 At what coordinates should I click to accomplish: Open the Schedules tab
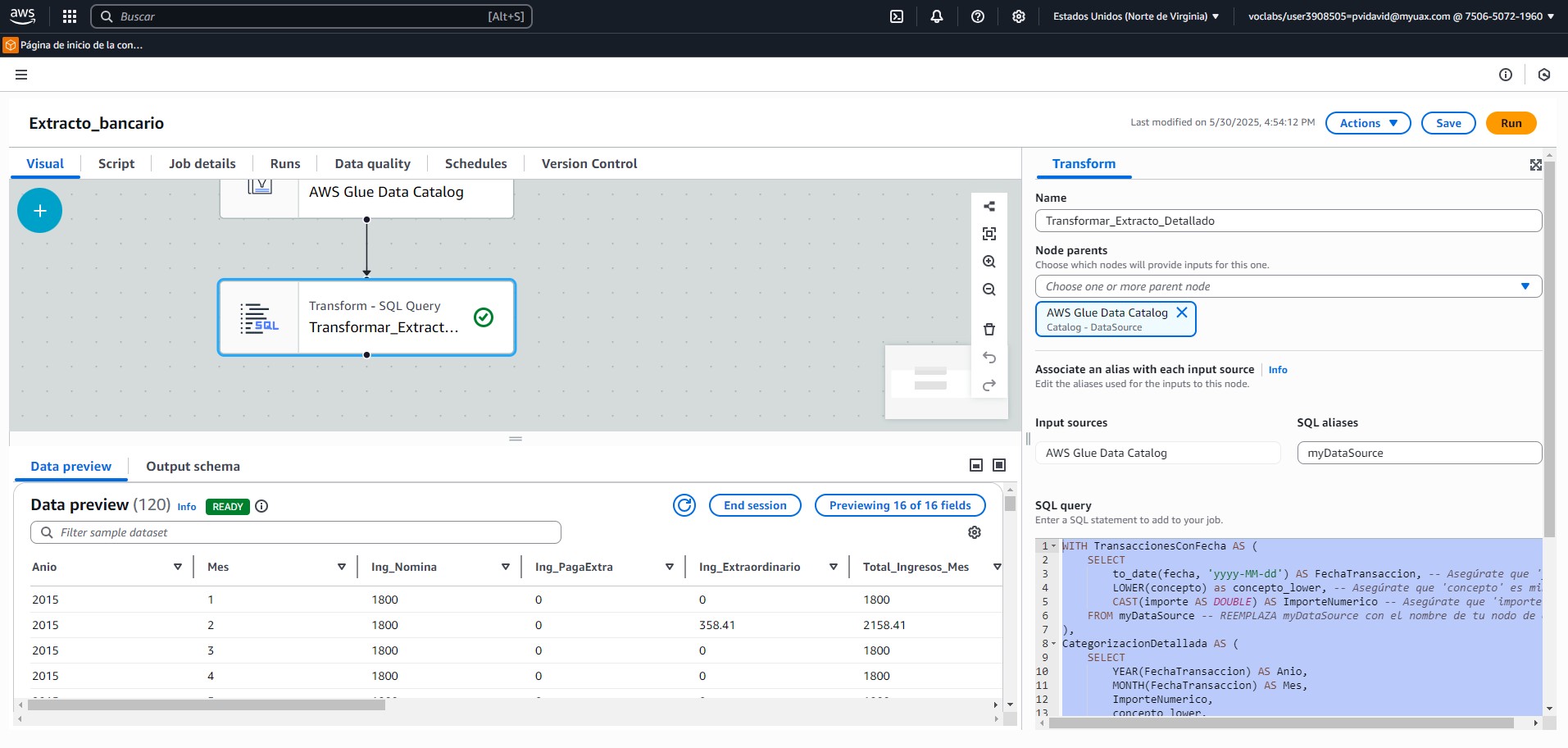476,164
